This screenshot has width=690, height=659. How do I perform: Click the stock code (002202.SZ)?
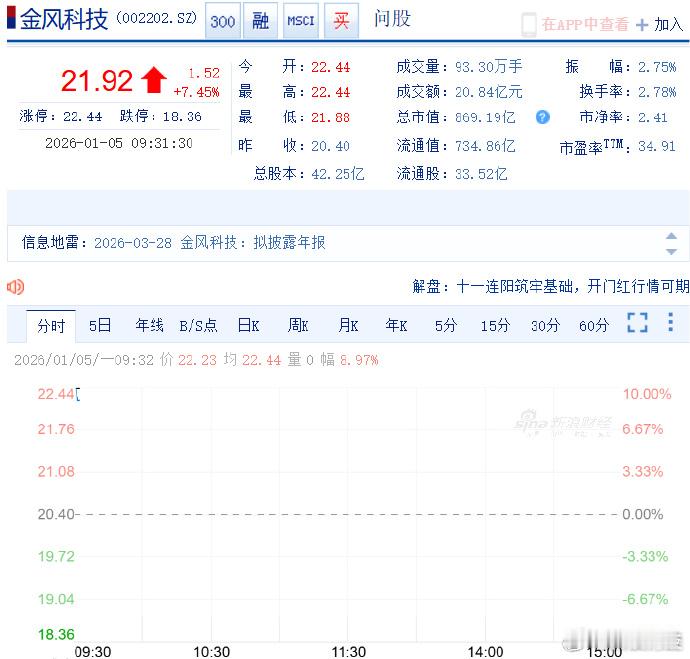click(156, 18)
